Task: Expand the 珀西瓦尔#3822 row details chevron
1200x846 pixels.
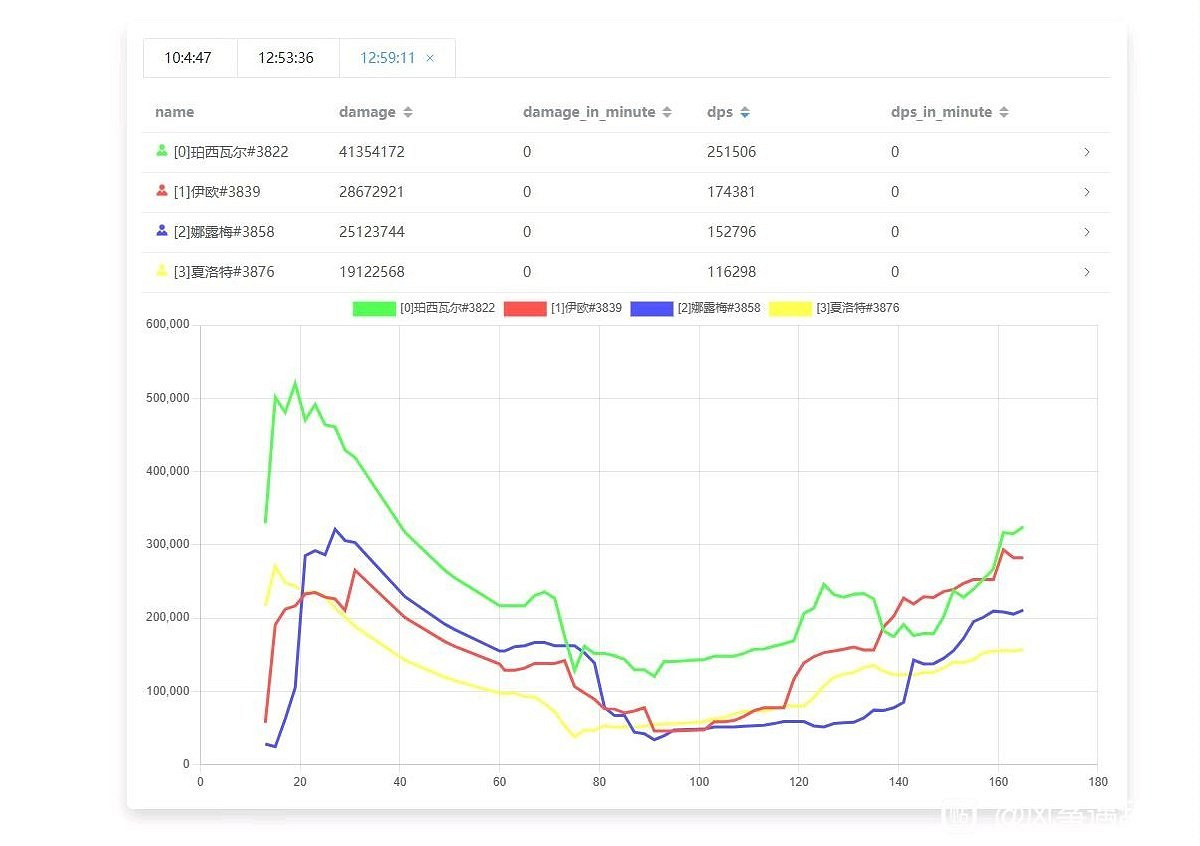Action: [x=1087, y=152]
